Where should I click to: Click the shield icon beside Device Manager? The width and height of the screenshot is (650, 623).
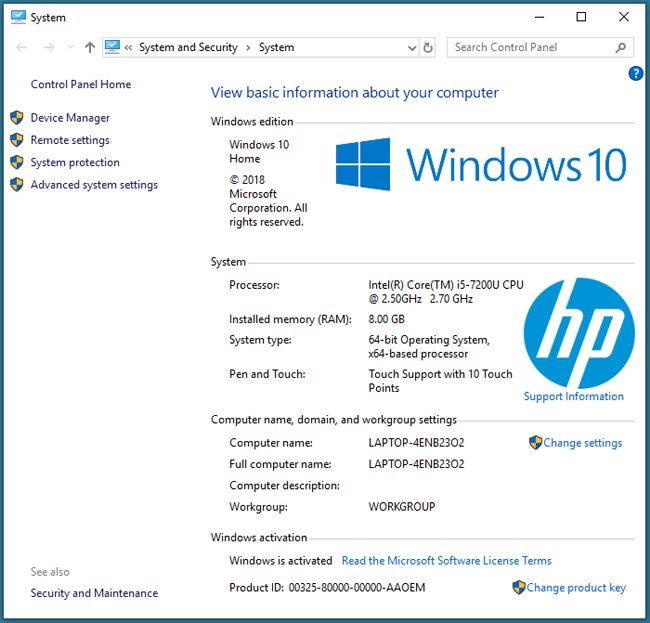pos(17,117)
